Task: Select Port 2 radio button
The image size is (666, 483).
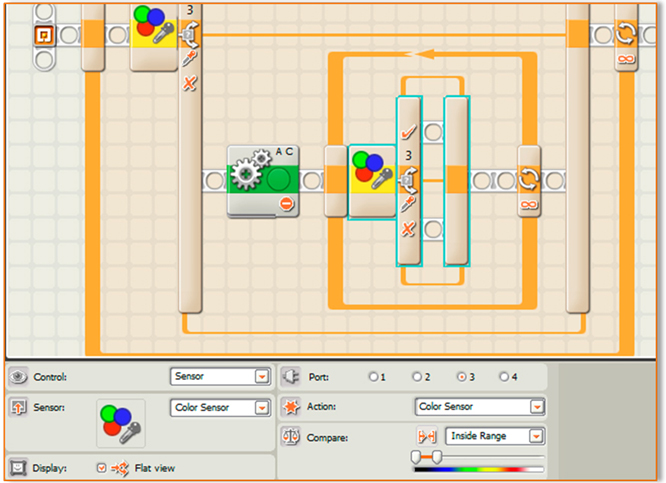Action: (416, 377)
